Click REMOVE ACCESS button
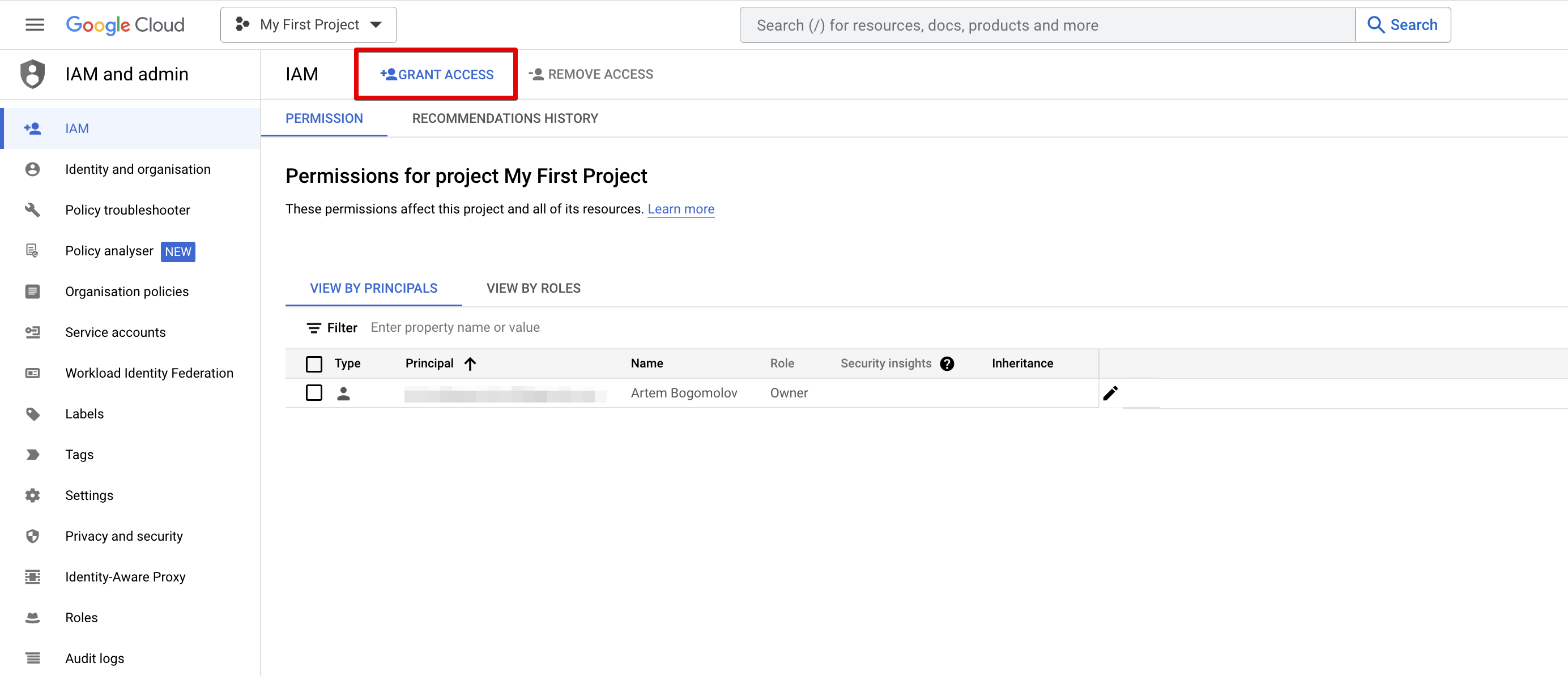 [591, 74]
